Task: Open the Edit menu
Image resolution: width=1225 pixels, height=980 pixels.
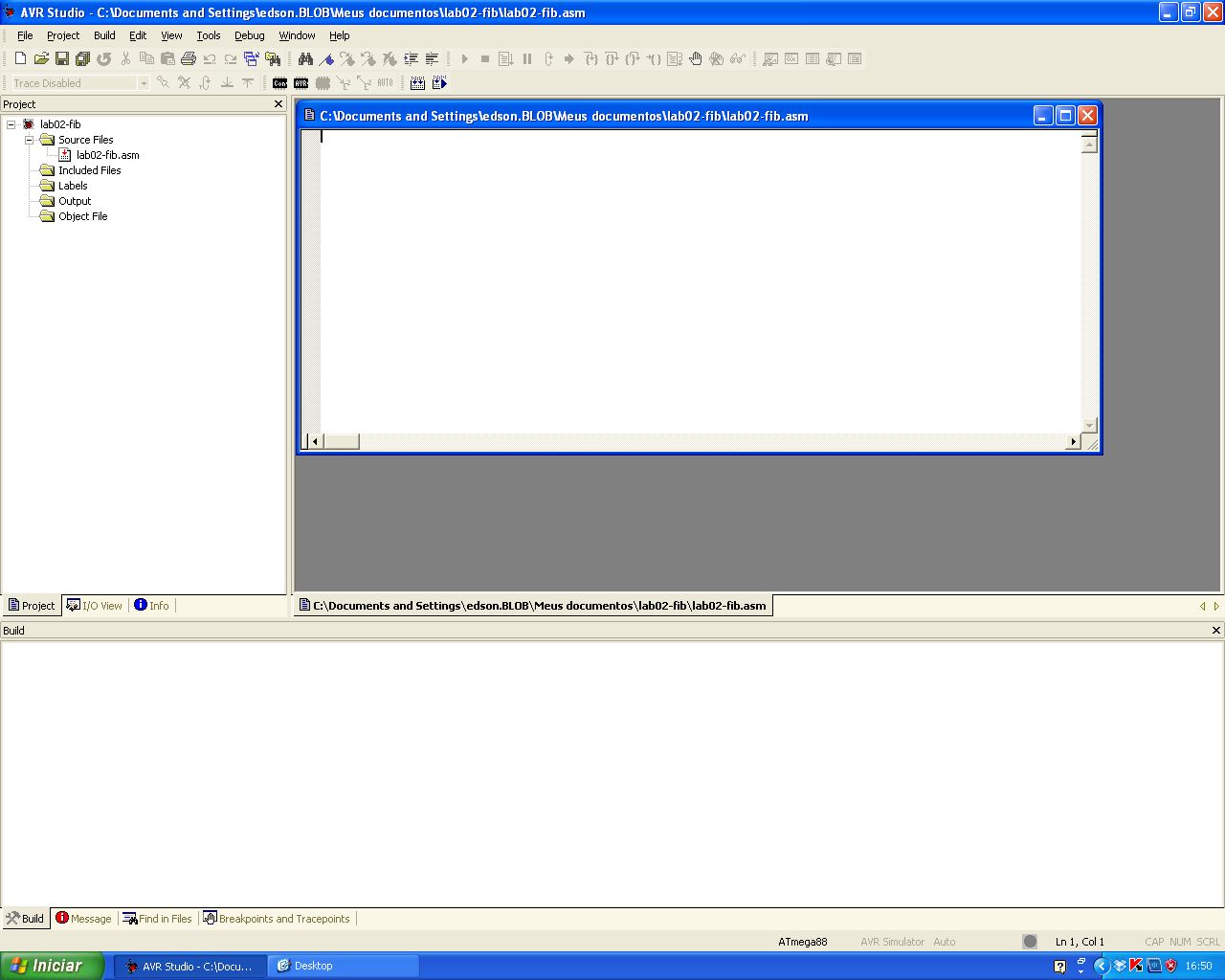Action: tap(138, 35)
